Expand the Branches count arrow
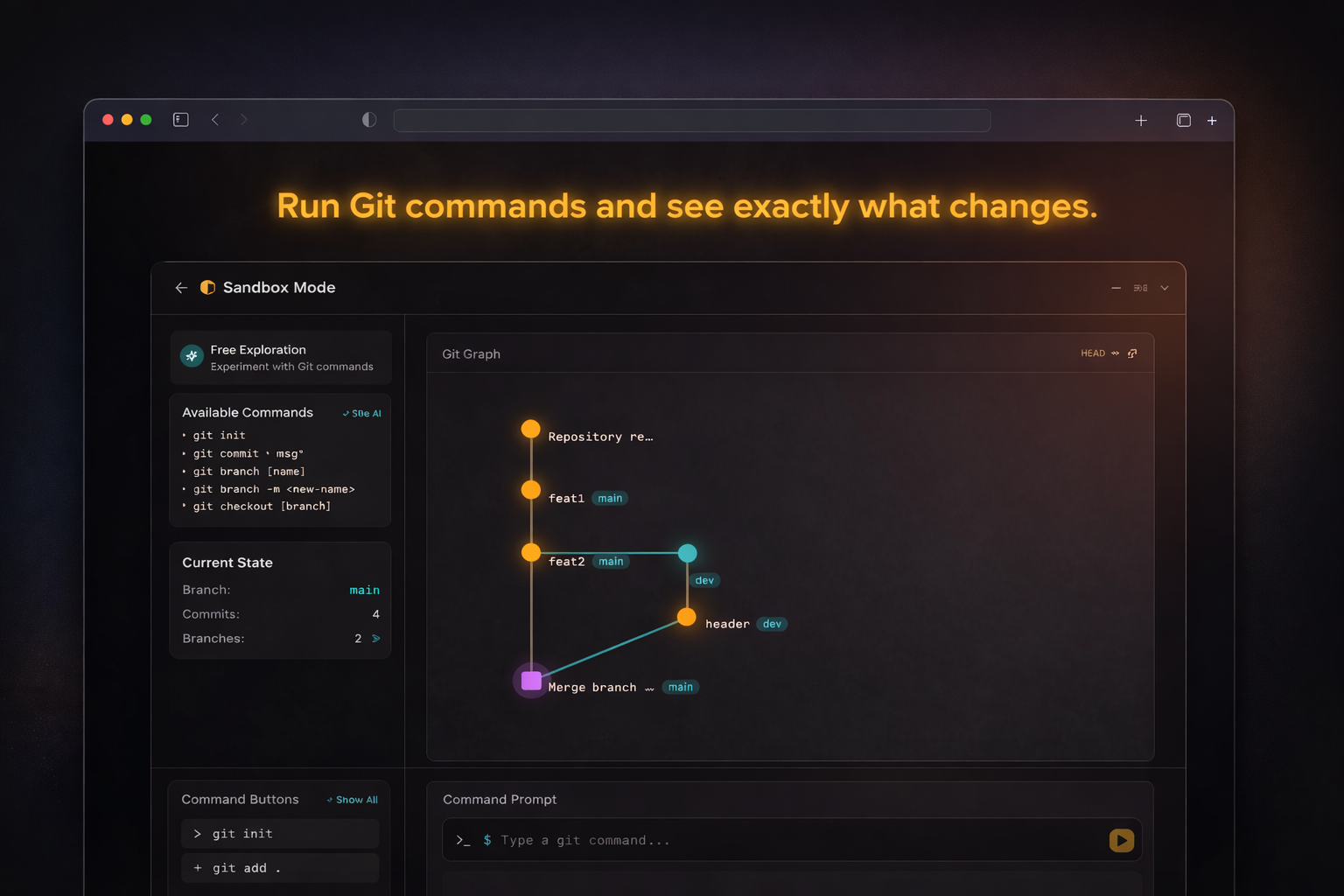This screenshot has width=1344, height=896. pos(376,639)
